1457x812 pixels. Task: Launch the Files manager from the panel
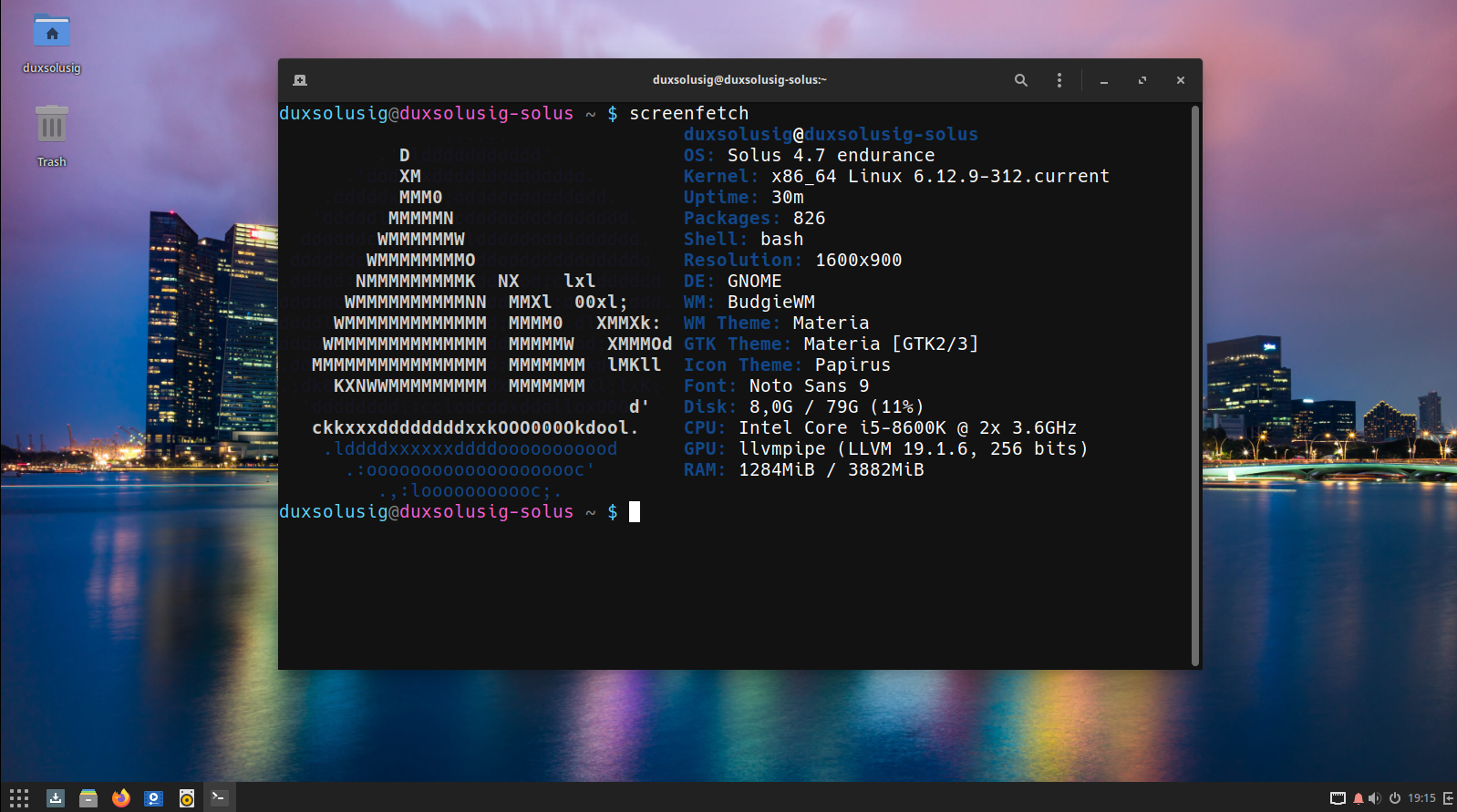[x=88, y=798]
